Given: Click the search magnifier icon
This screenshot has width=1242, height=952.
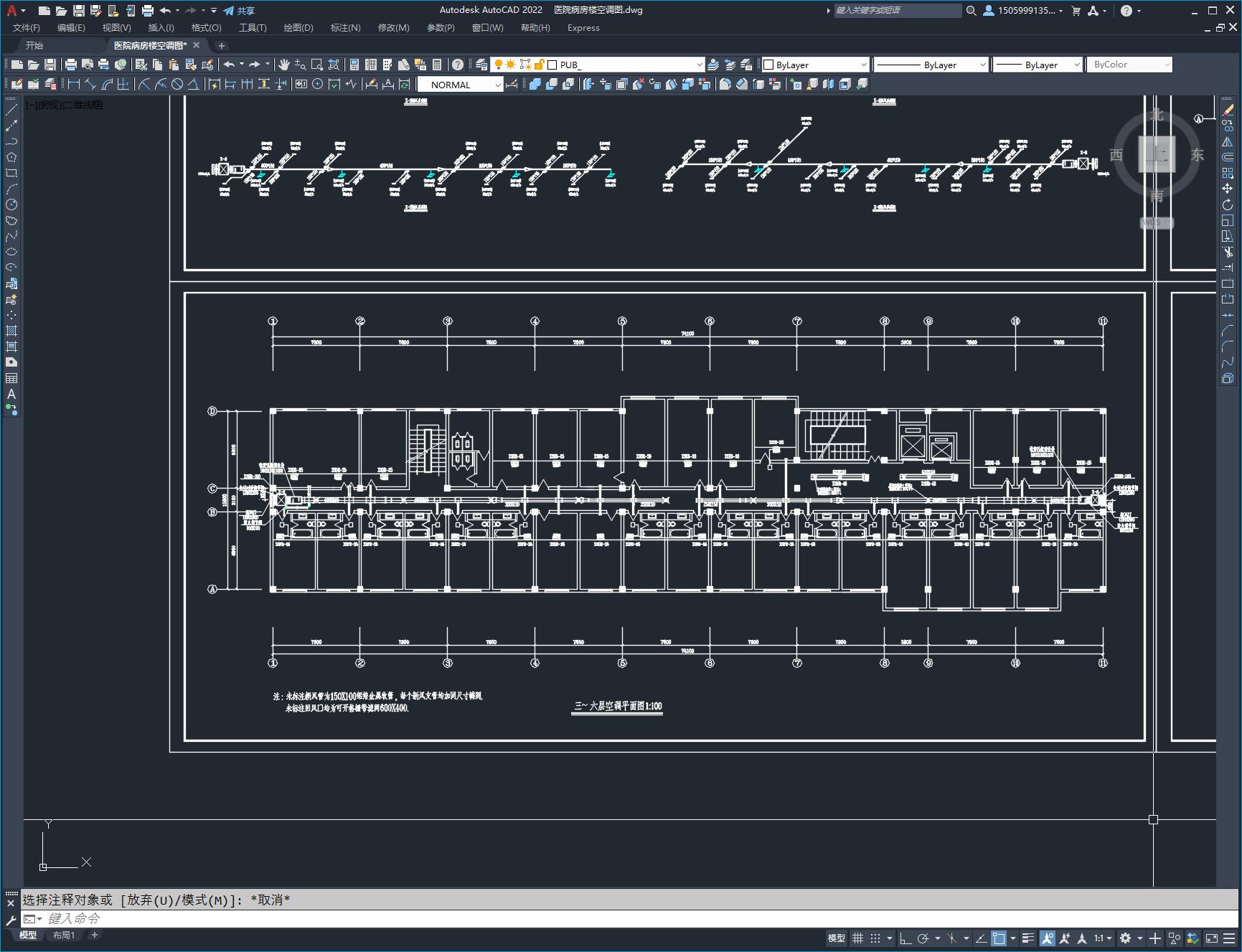Looking at the screenshot, I should (971, 11).
